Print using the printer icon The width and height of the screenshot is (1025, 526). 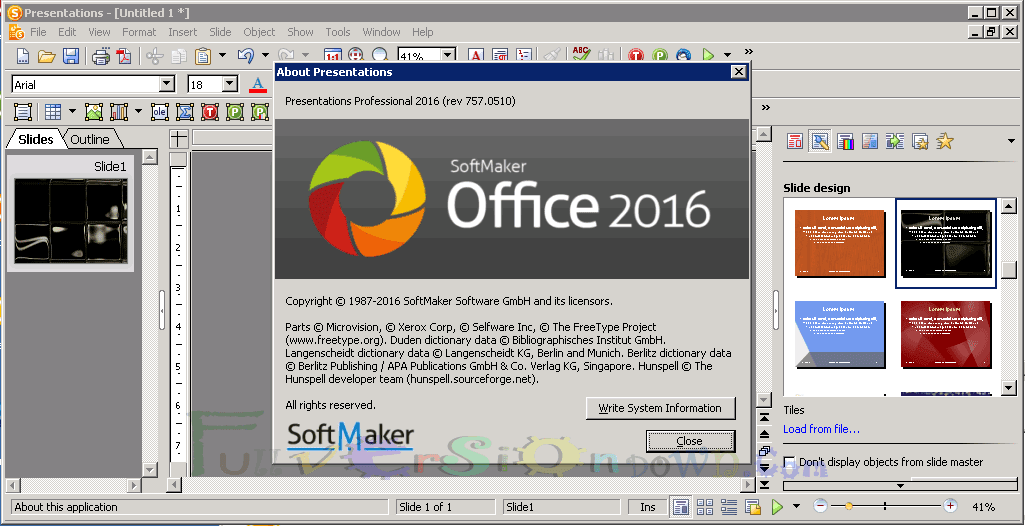(x=101, y=56)
